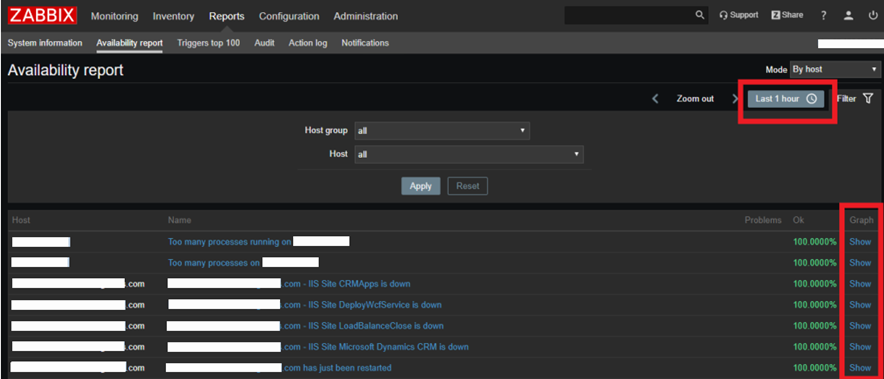Open the Administration menu
This screenshot has width=884, height=379.
click(365, 16)
